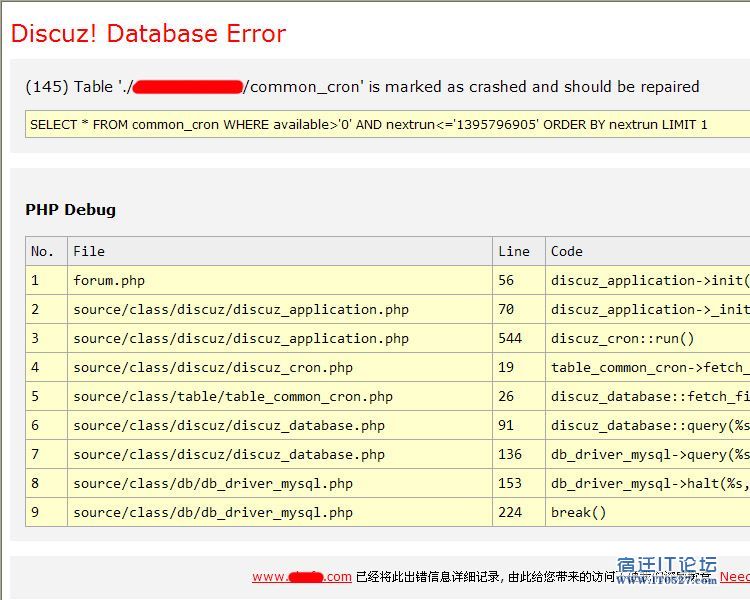Click line number '26' cell
750x600 pixels.
(519, 396)
